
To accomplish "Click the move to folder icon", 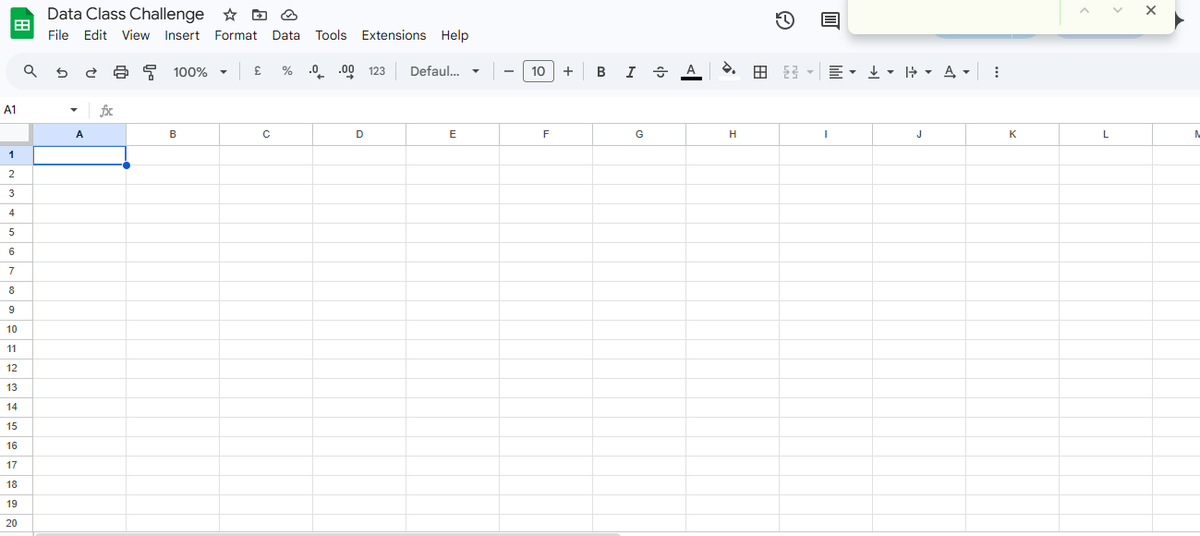I will (x=259, y=15).
